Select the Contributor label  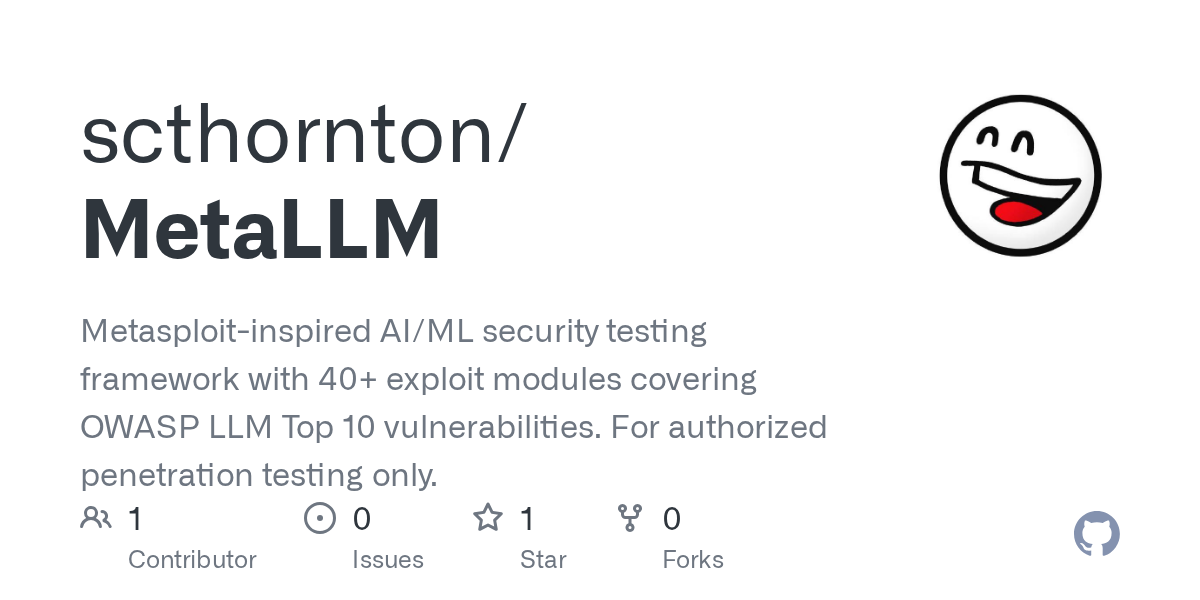(x=192, y=560)
